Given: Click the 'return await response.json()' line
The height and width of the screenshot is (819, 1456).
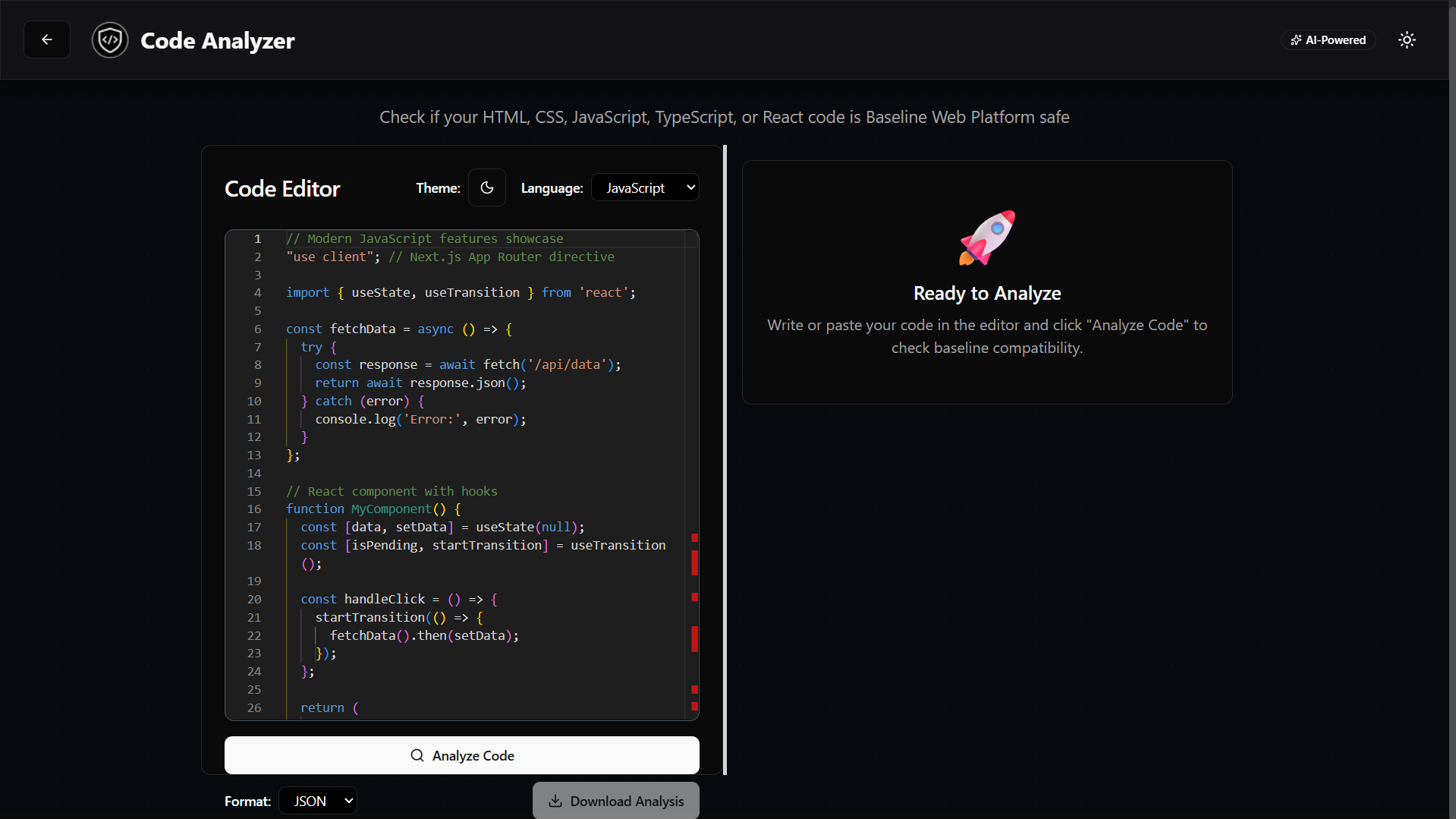Looking at the screenshot, I should pos(420,383).
